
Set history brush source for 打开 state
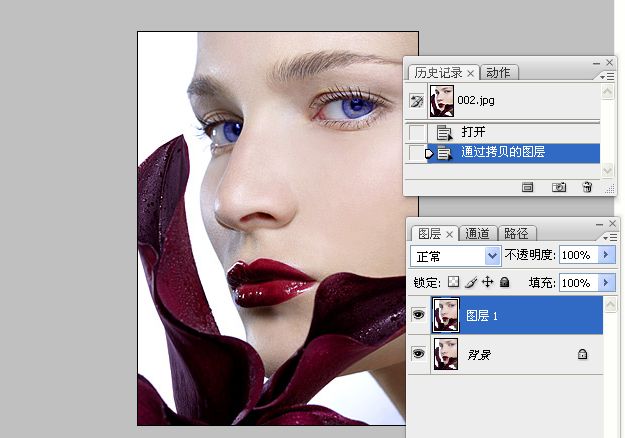[417, 132]
